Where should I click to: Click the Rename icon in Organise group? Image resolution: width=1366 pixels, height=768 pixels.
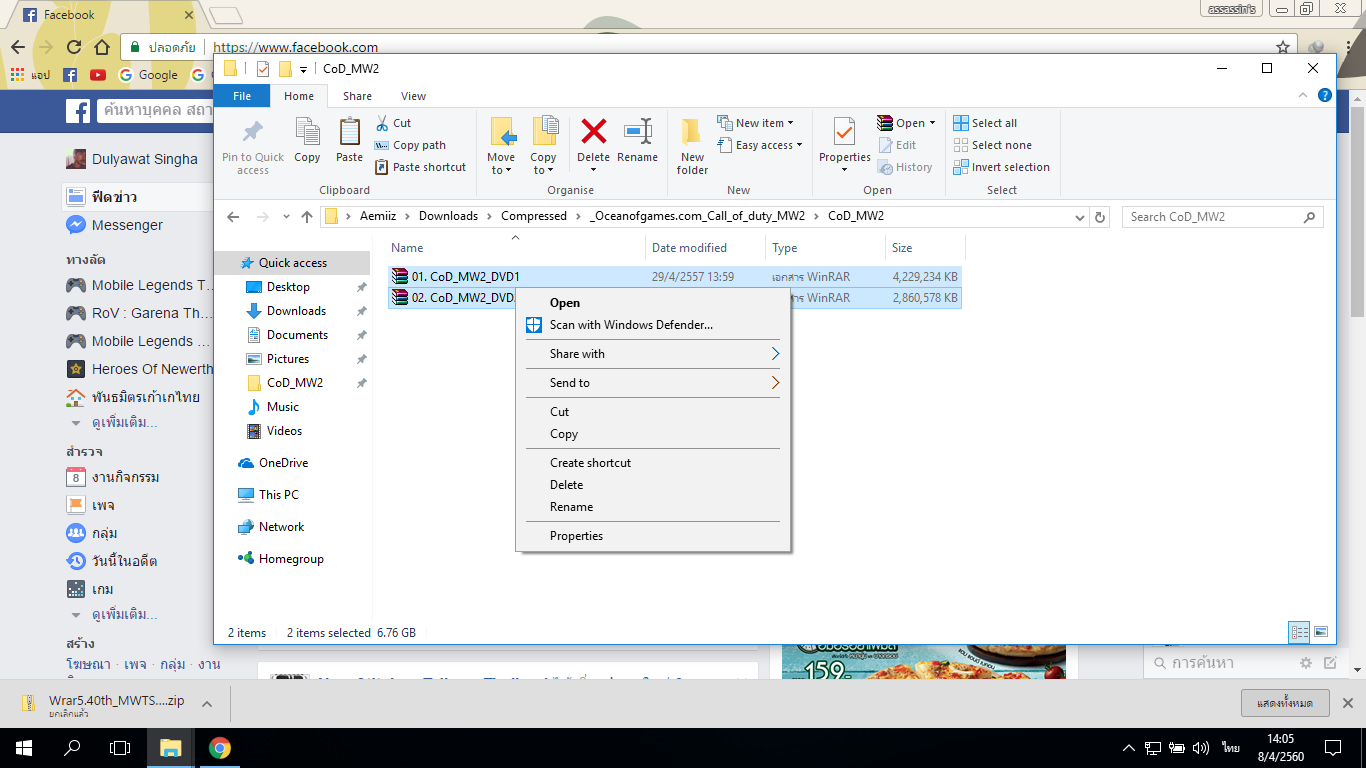637,131
